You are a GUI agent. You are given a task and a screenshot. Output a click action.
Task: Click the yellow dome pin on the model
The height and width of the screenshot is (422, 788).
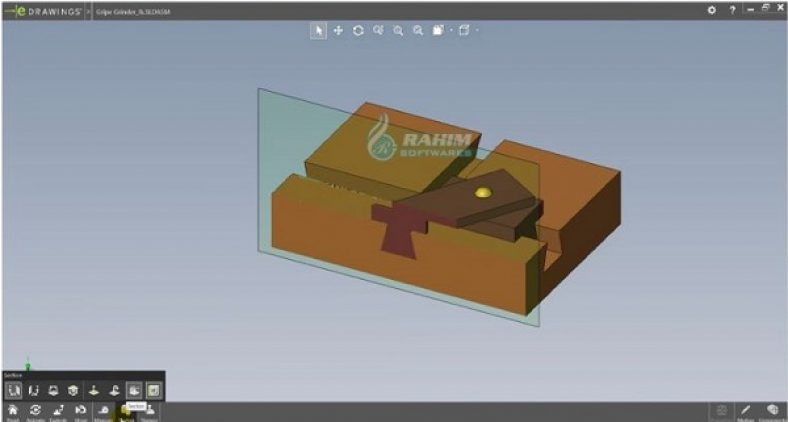click(483, 192)
